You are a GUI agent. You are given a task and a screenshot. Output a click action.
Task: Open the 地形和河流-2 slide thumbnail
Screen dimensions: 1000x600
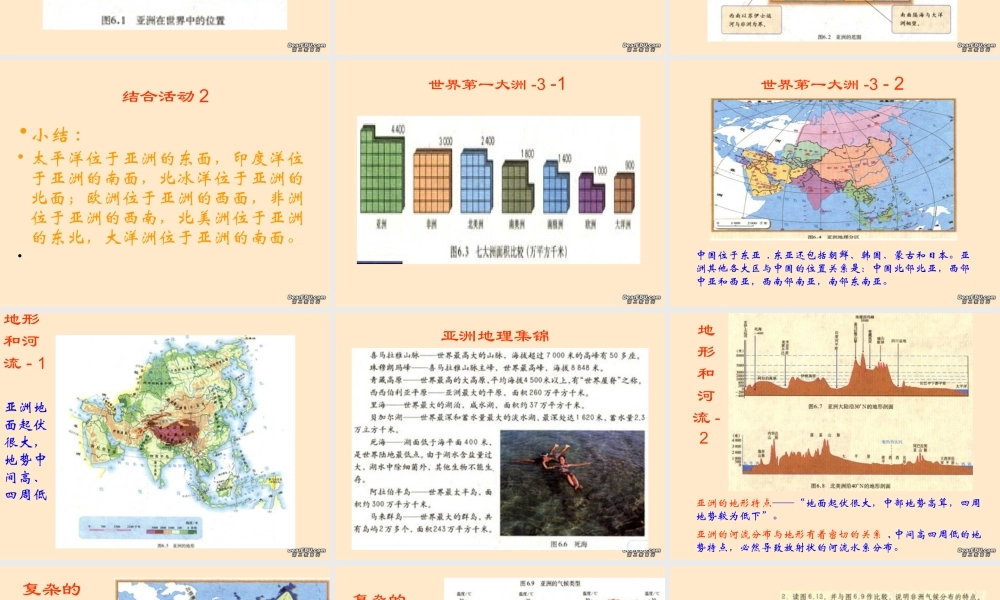tap(834, 436)
